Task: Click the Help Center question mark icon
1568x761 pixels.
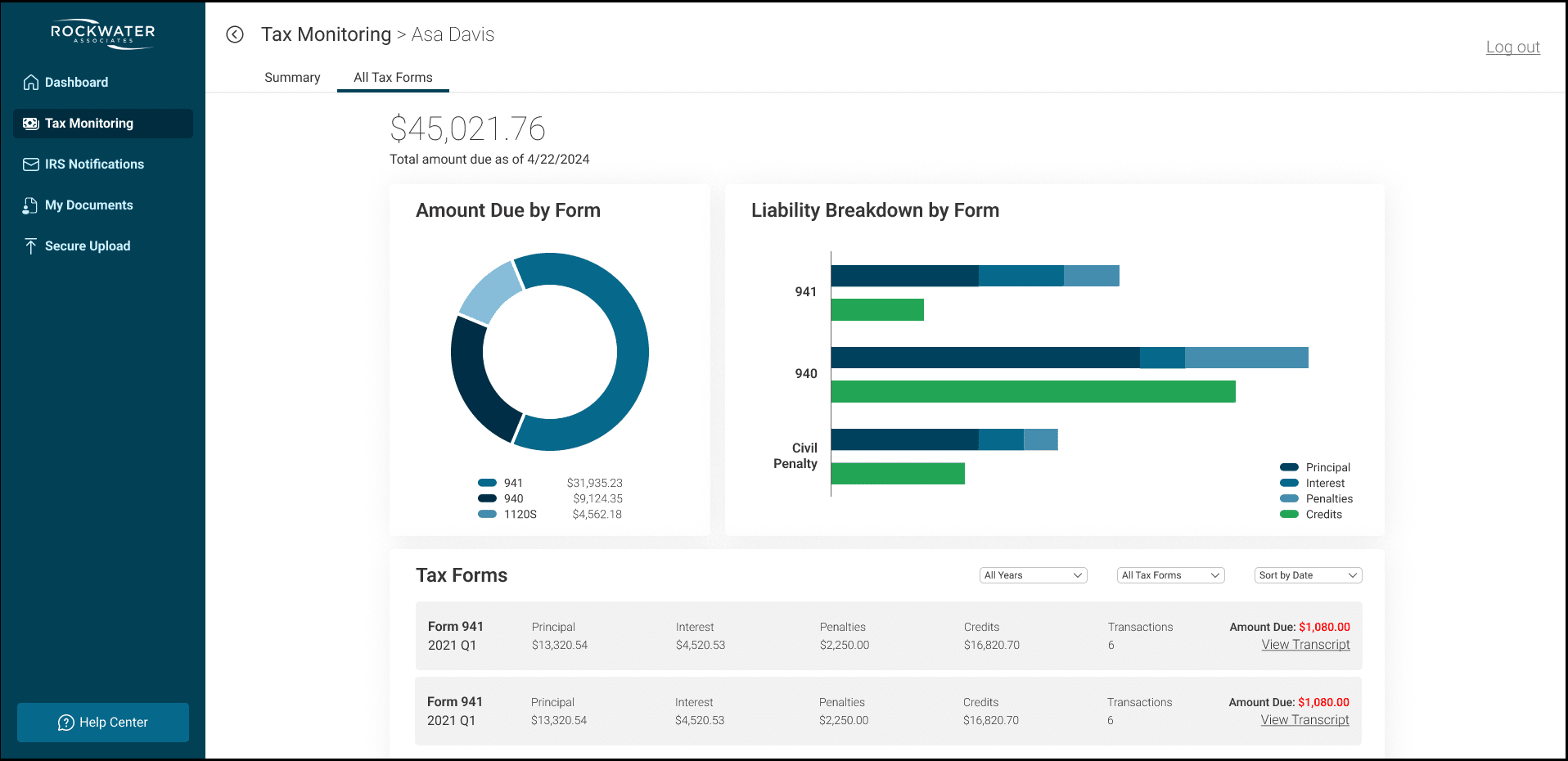Action: [66, 723]
